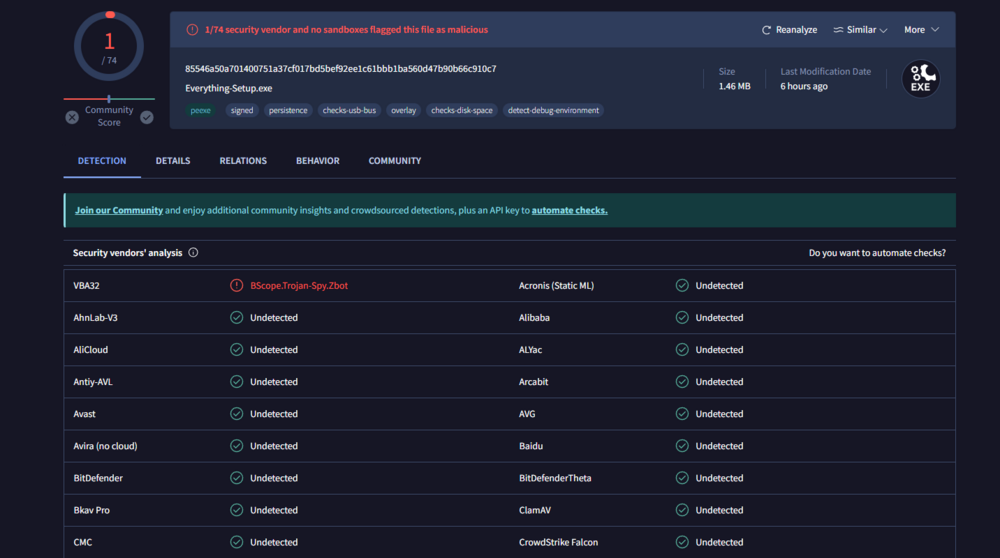The height and width of the screenshot is (558, 1000).
Task: Click the 6 hours ago modification value
Action: point(804,86)
